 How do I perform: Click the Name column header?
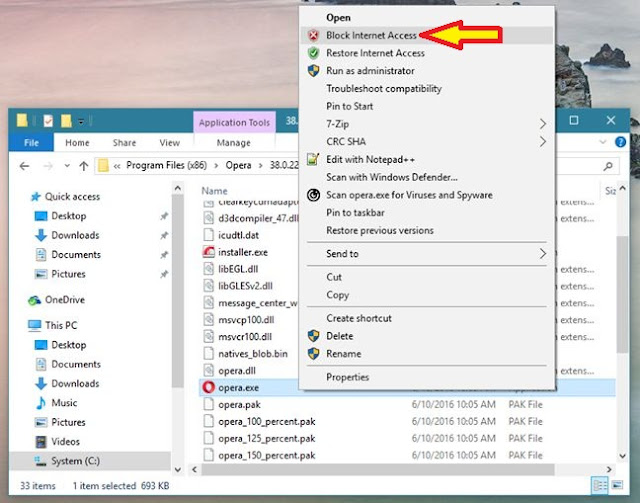click(x=214, y=191)
